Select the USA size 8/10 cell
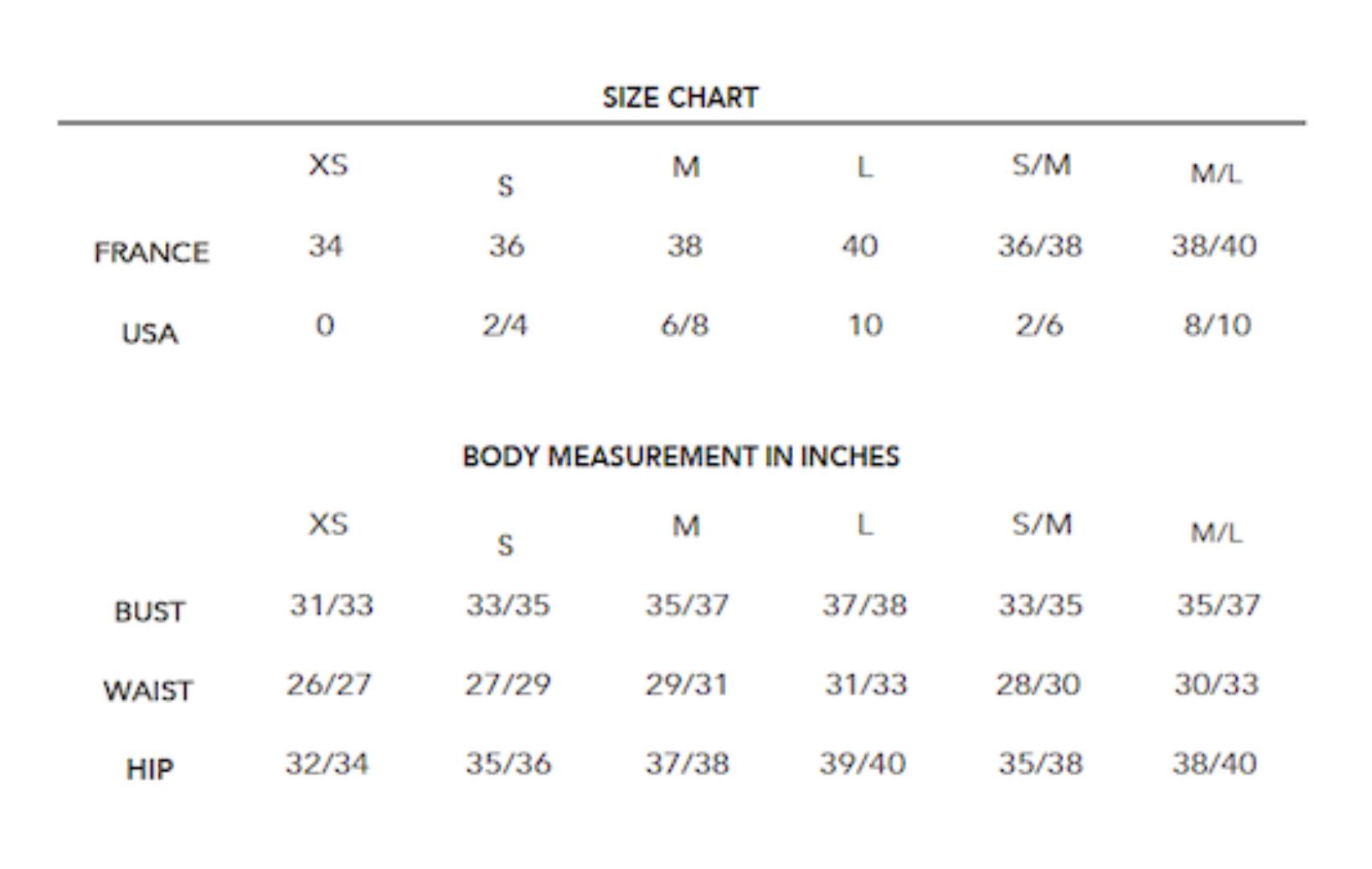The height and width of the screenshot is (869, 1372). [1217, 325]
